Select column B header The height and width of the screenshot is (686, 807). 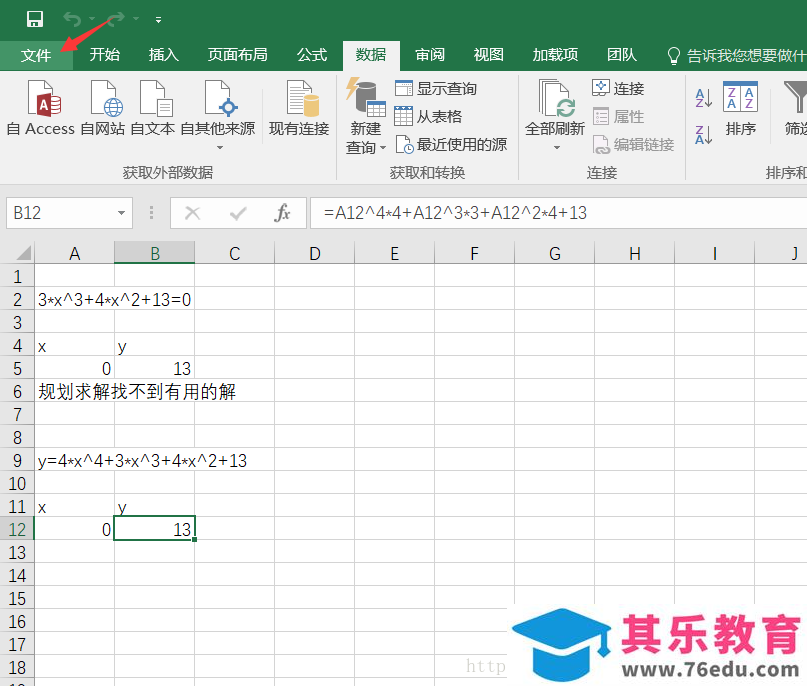coord(154,253)
